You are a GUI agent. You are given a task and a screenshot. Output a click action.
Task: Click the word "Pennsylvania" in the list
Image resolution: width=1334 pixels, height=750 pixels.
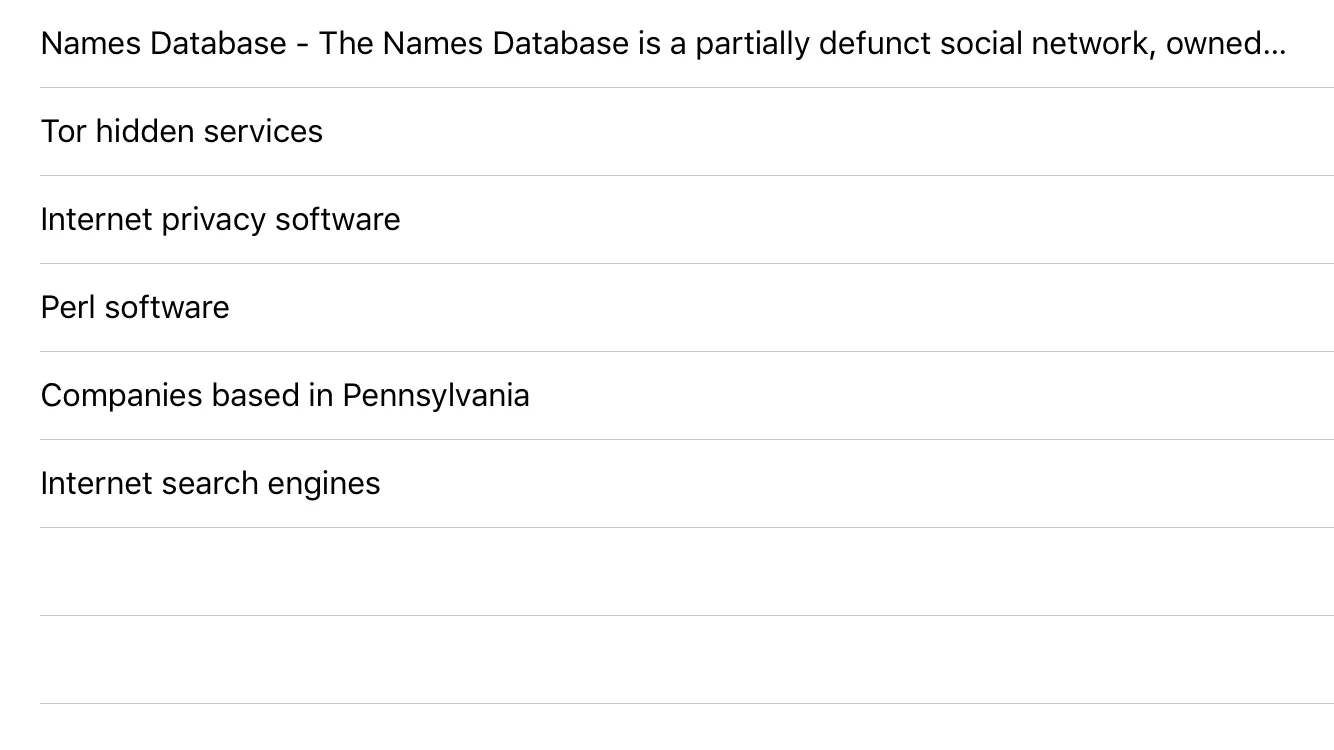(436, 396)
